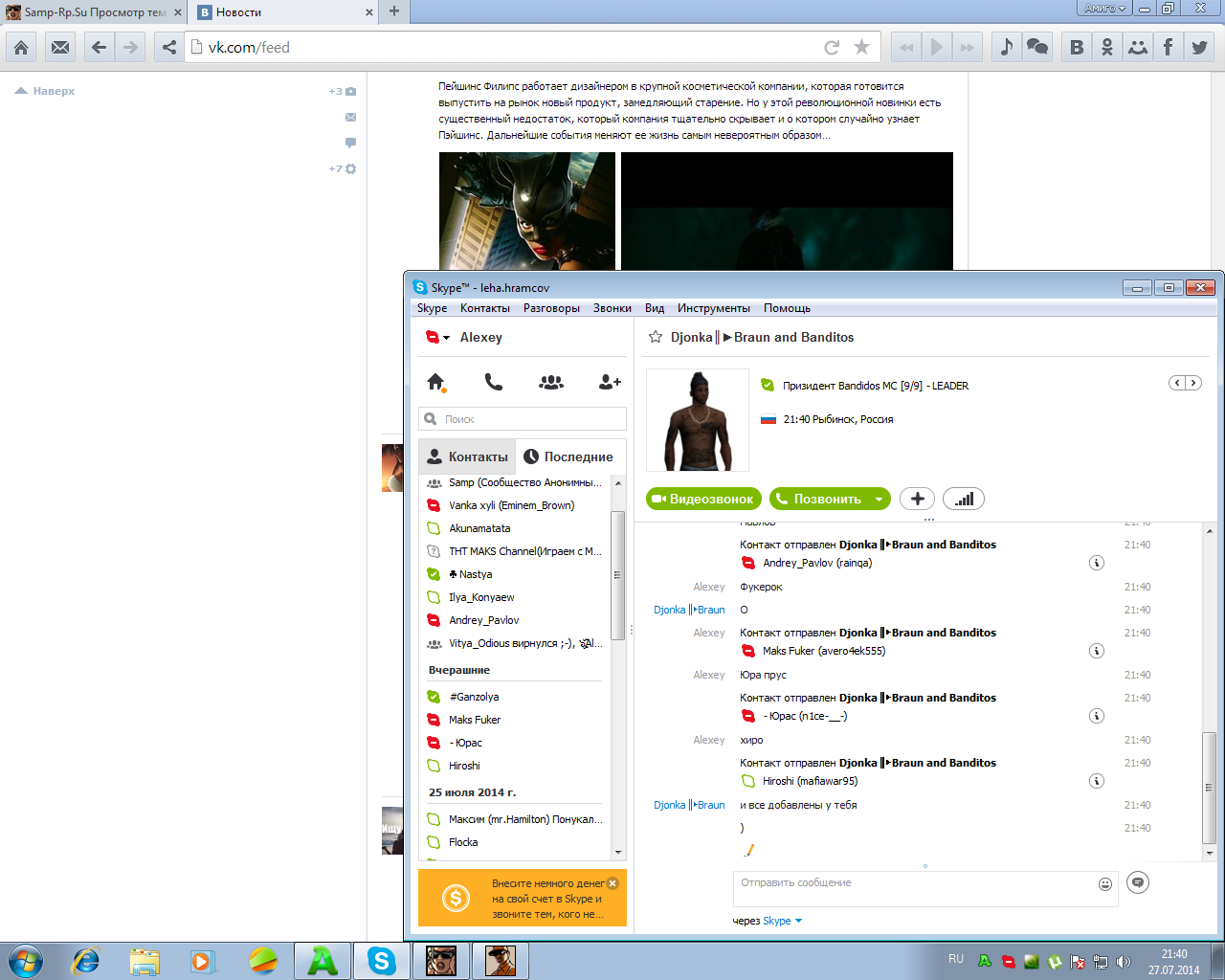This screenshot has width=1225, height=980.
Task: Expand Позвонить call options arrow
Action: tap(879, 499)
